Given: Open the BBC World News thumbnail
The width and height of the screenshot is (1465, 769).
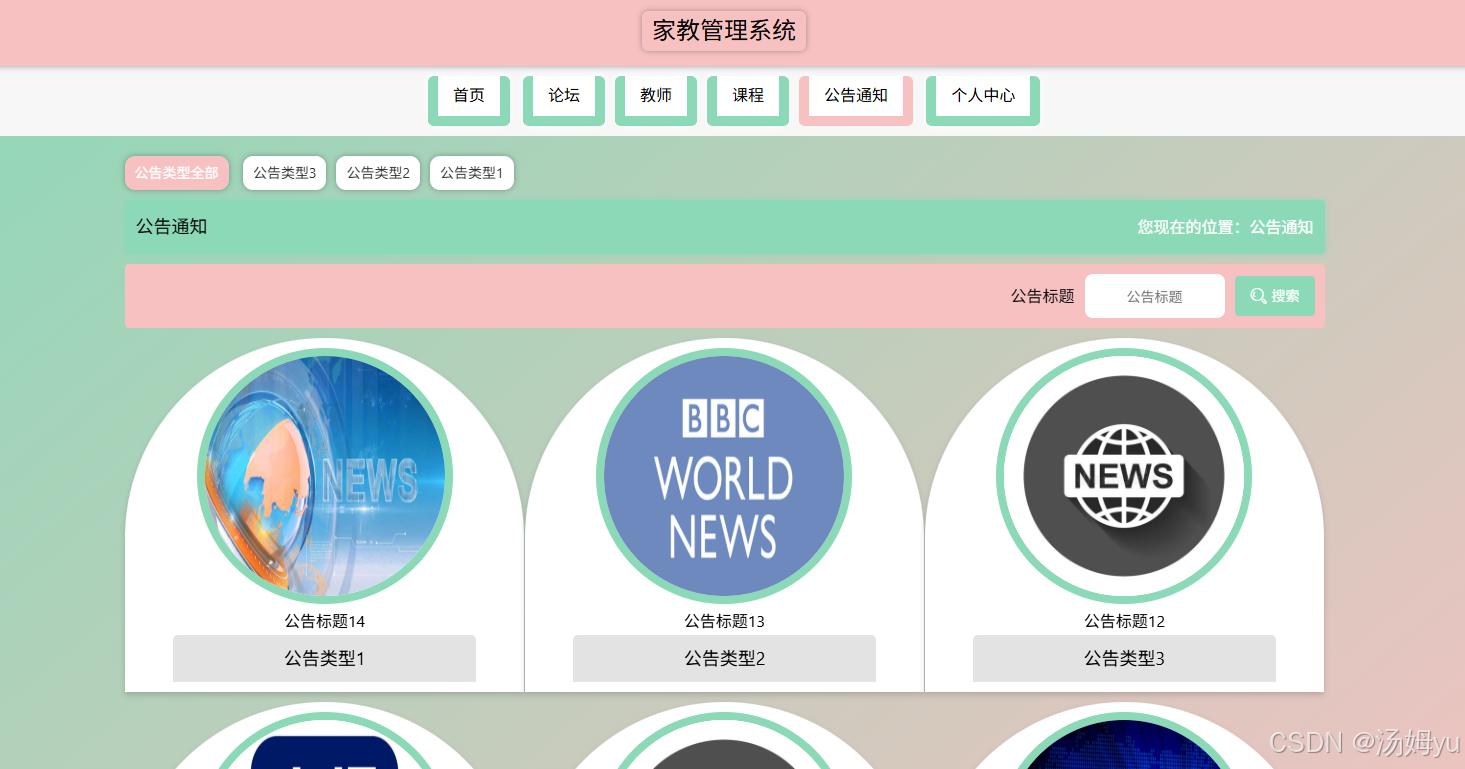Looking at the screenshot, I should coord(724,476).
